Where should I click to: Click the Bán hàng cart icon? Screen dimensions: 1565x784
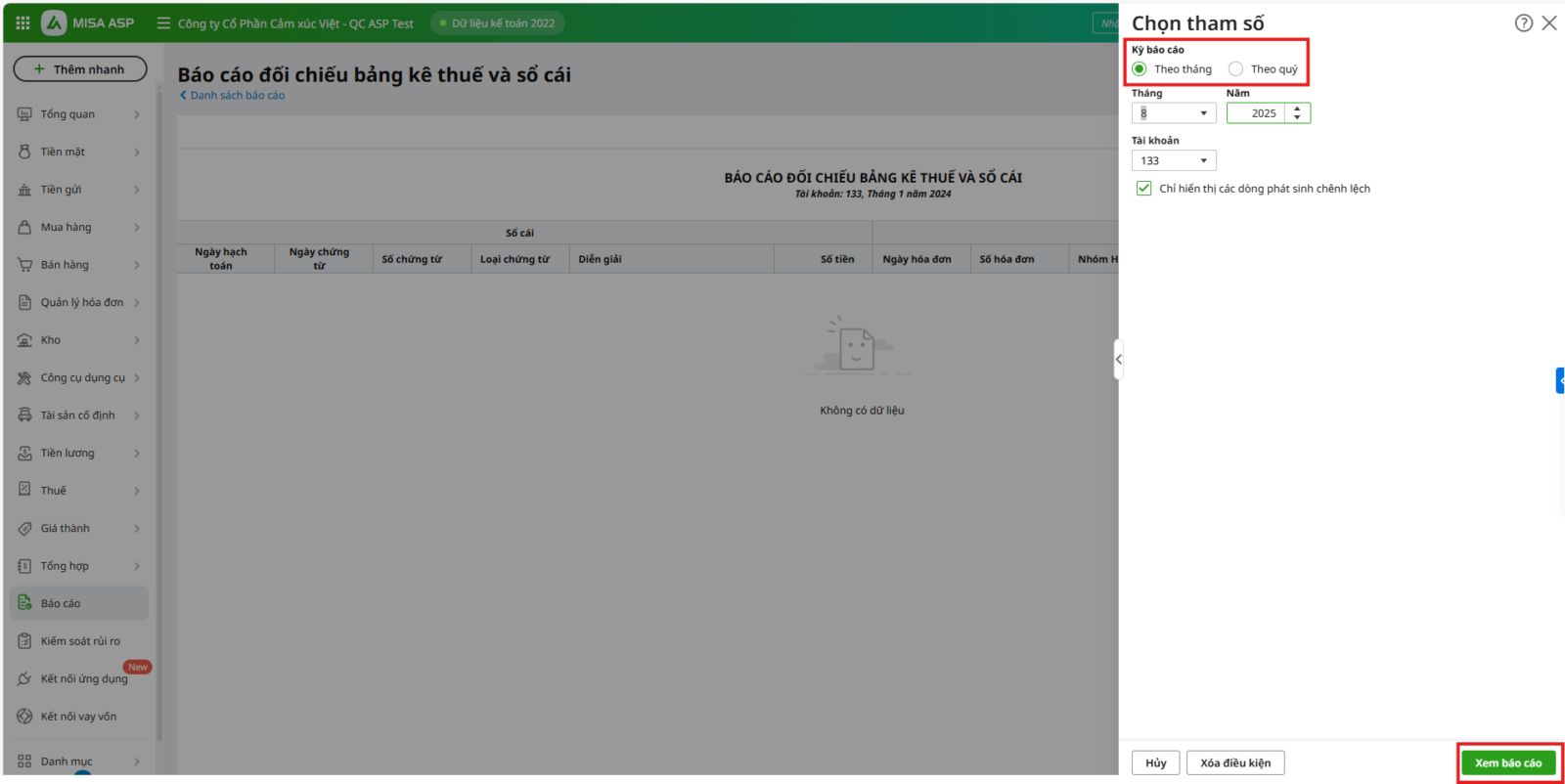pos(24,265)
